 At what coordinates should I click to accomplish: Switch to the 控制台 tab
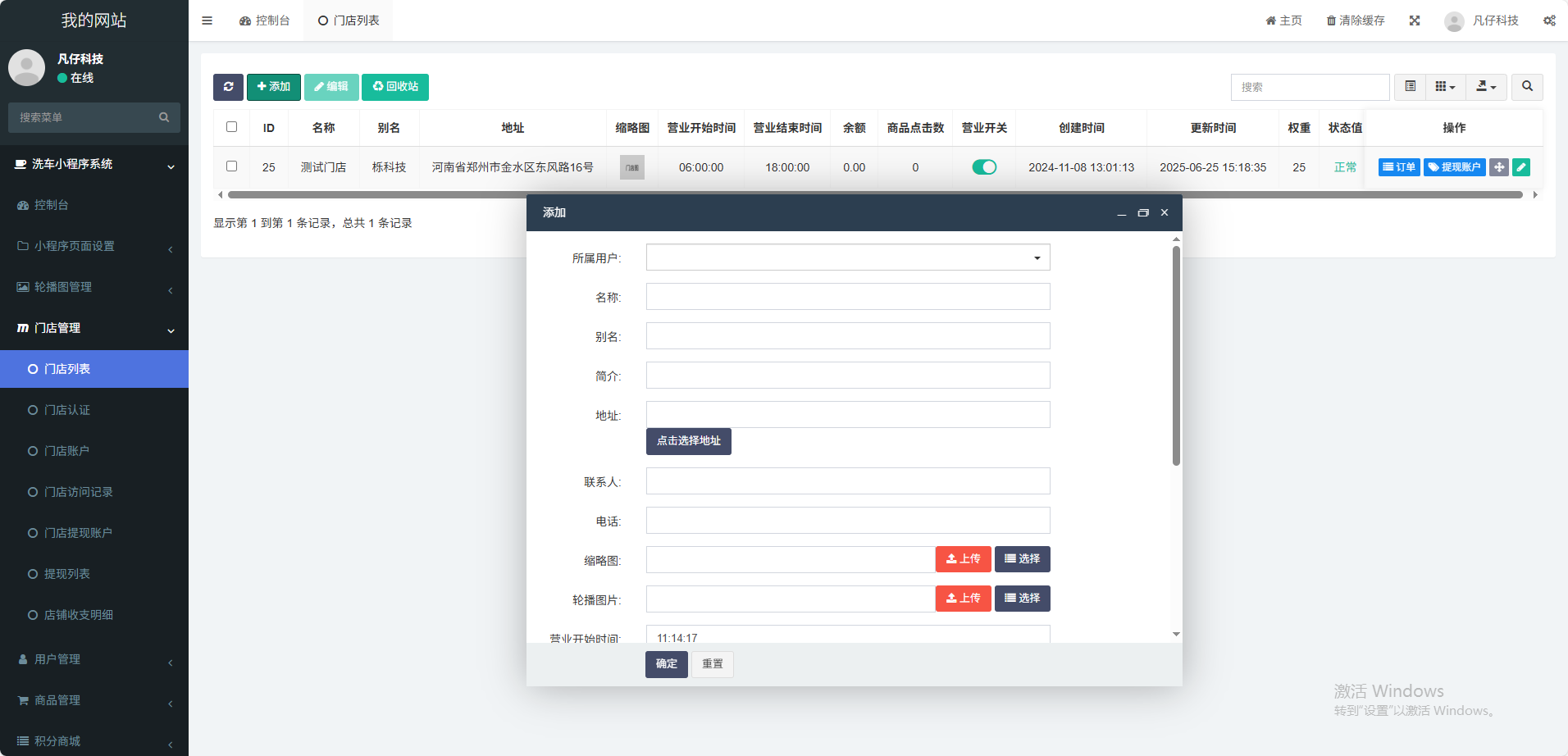[265, 20]
